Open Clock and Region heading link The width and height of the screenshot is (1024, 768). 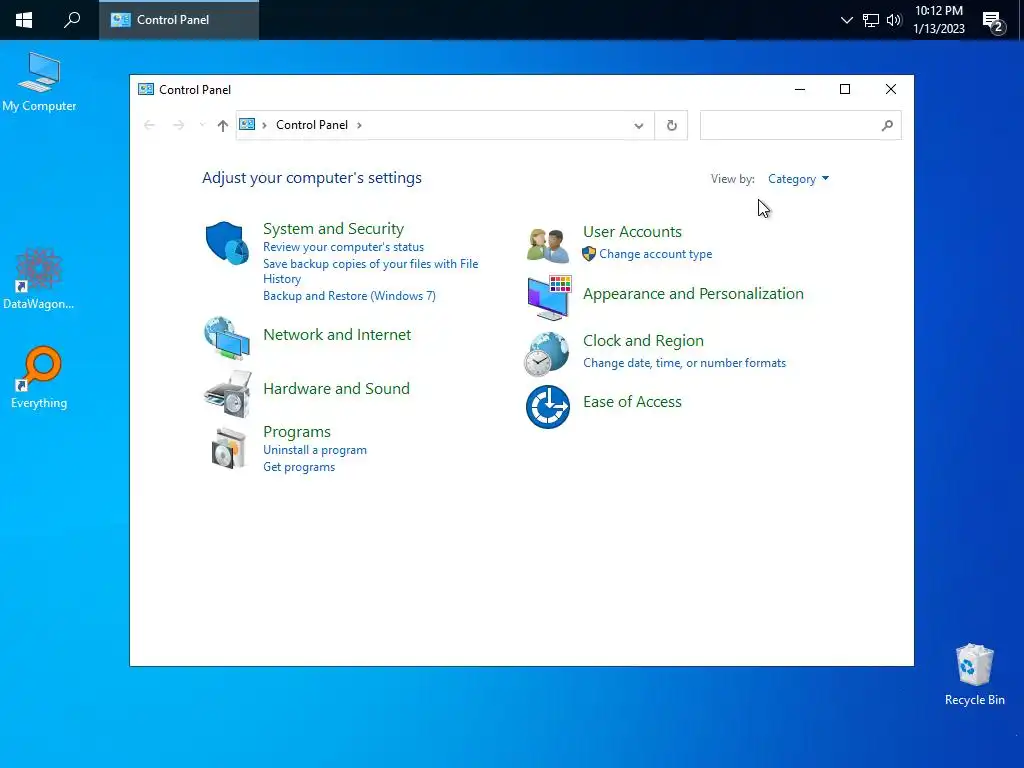click(643, 341)
